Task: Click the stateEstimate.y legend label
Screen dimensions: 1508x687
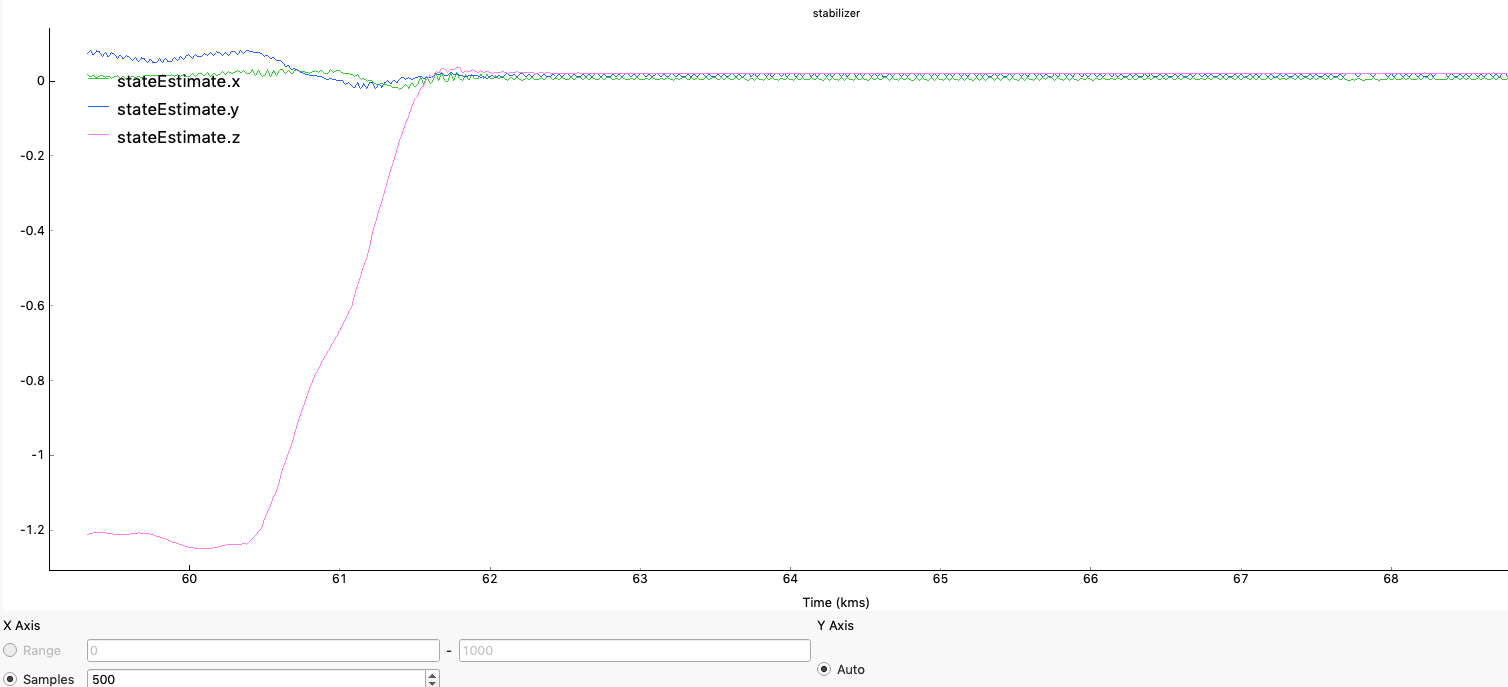Action: pos(178,109)
